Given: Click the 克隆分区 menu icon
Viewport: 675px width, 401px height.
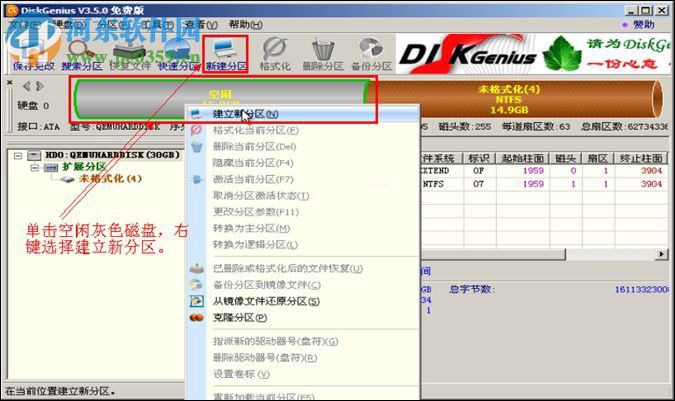Looking at the screenshot, I should pyautogui.click(x=196, y=318).
